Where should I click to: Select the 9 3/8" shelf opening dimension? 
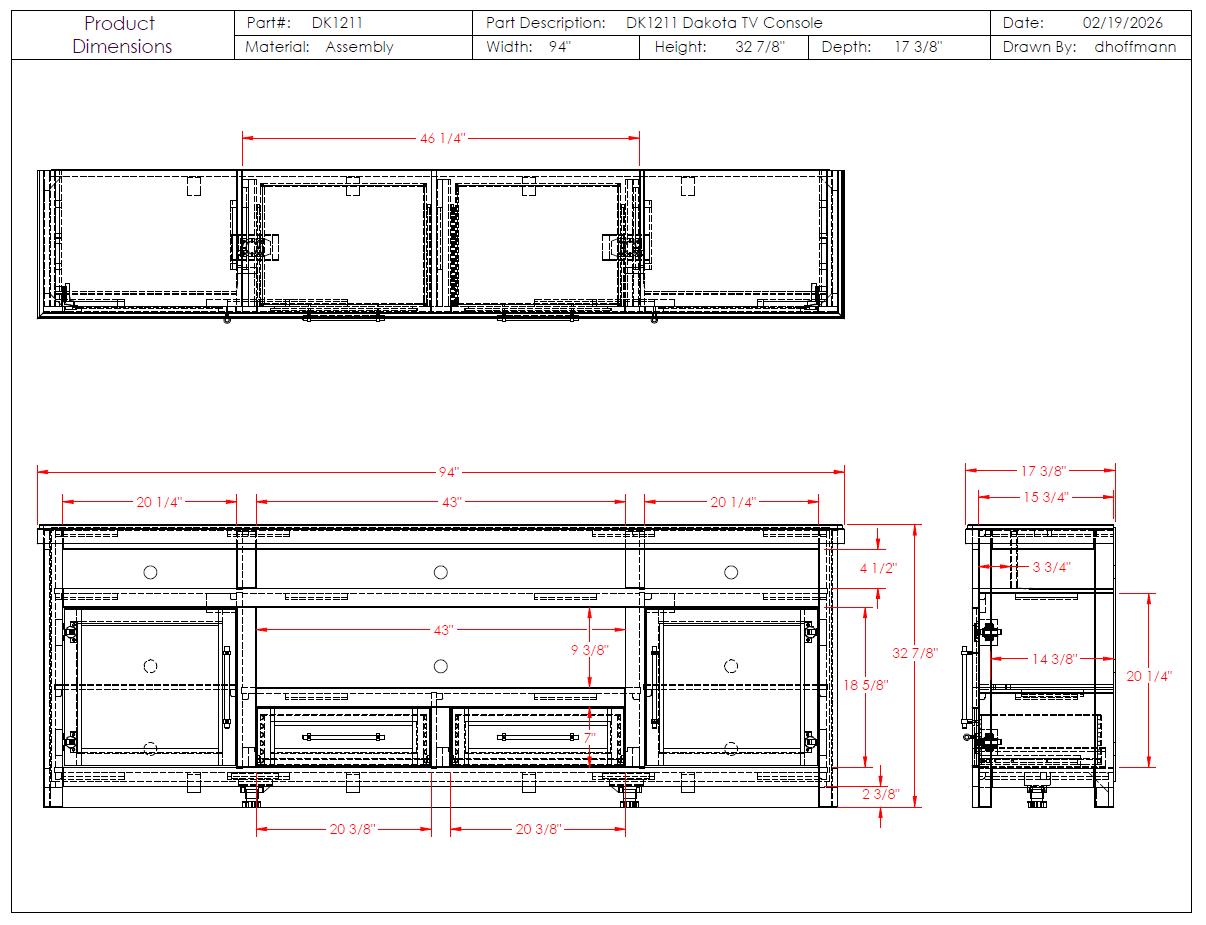pyautogui.click(x=589, y=649)
